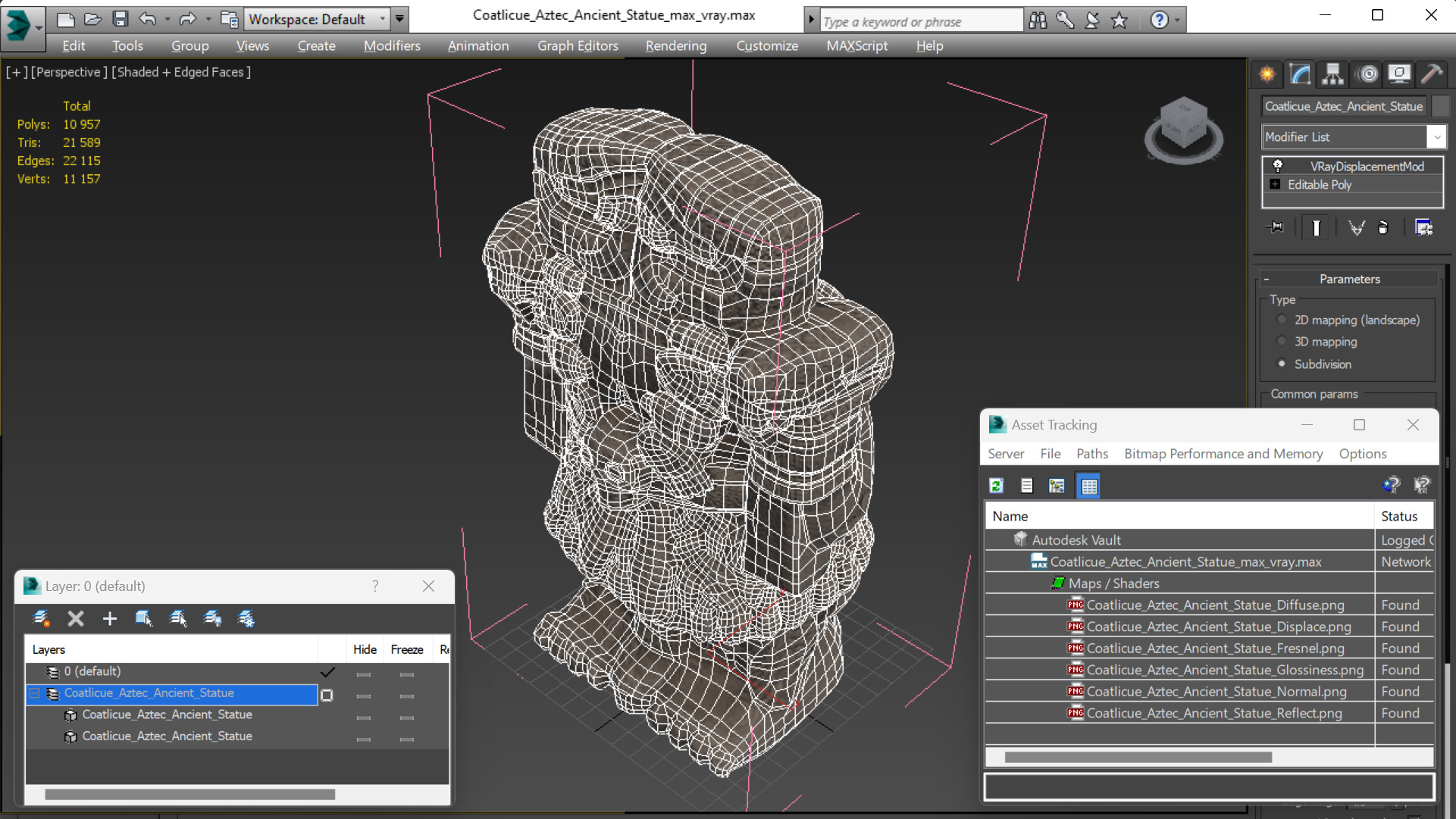Remove modifier from the stack icon
This screenshot has height=819, width=1456.
(x=1383, y=227)
